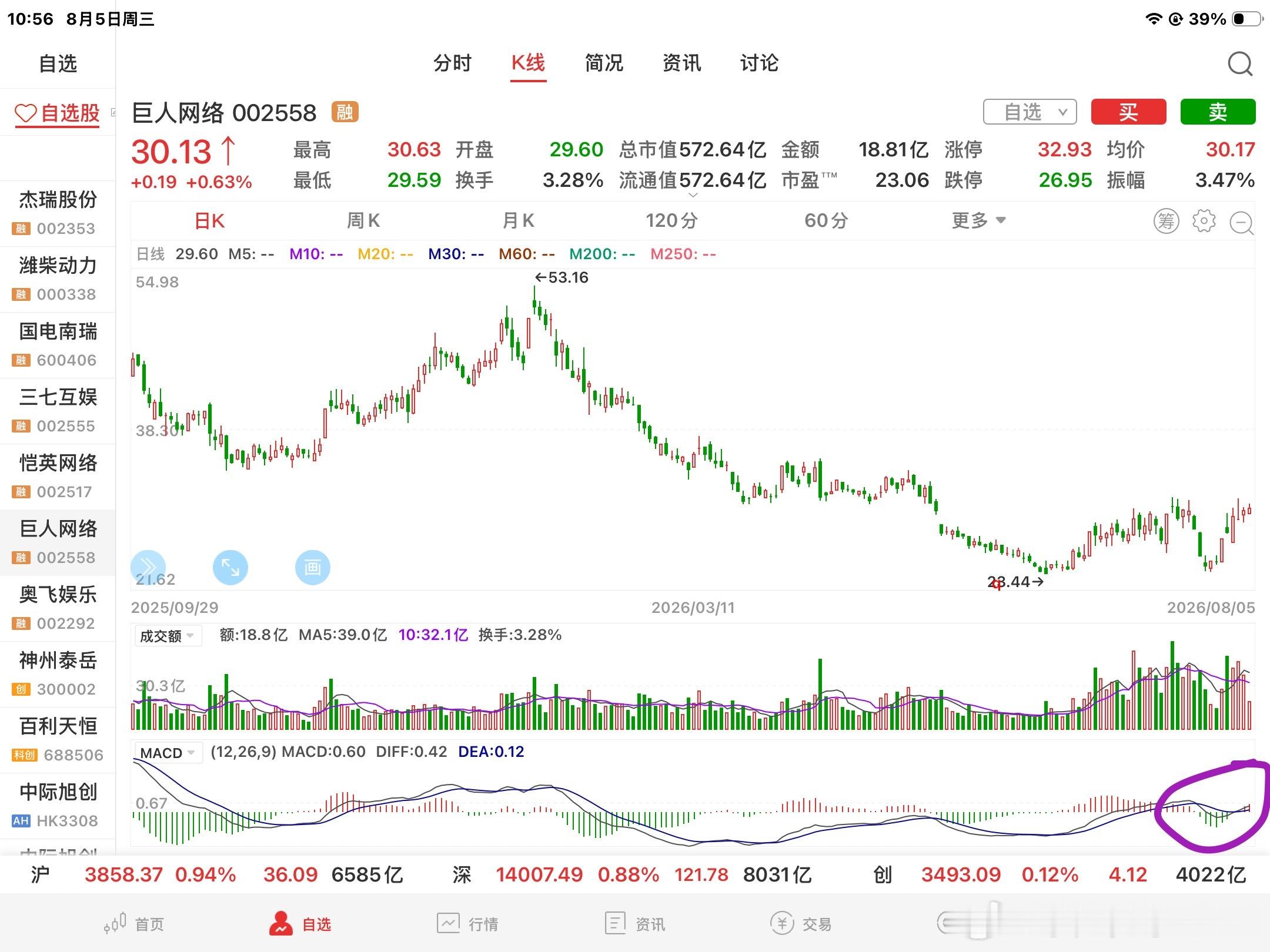The image size is (1270, 952).
Task: Open the 更多 timeframe dropdown
Action: [x=979, y=220]
